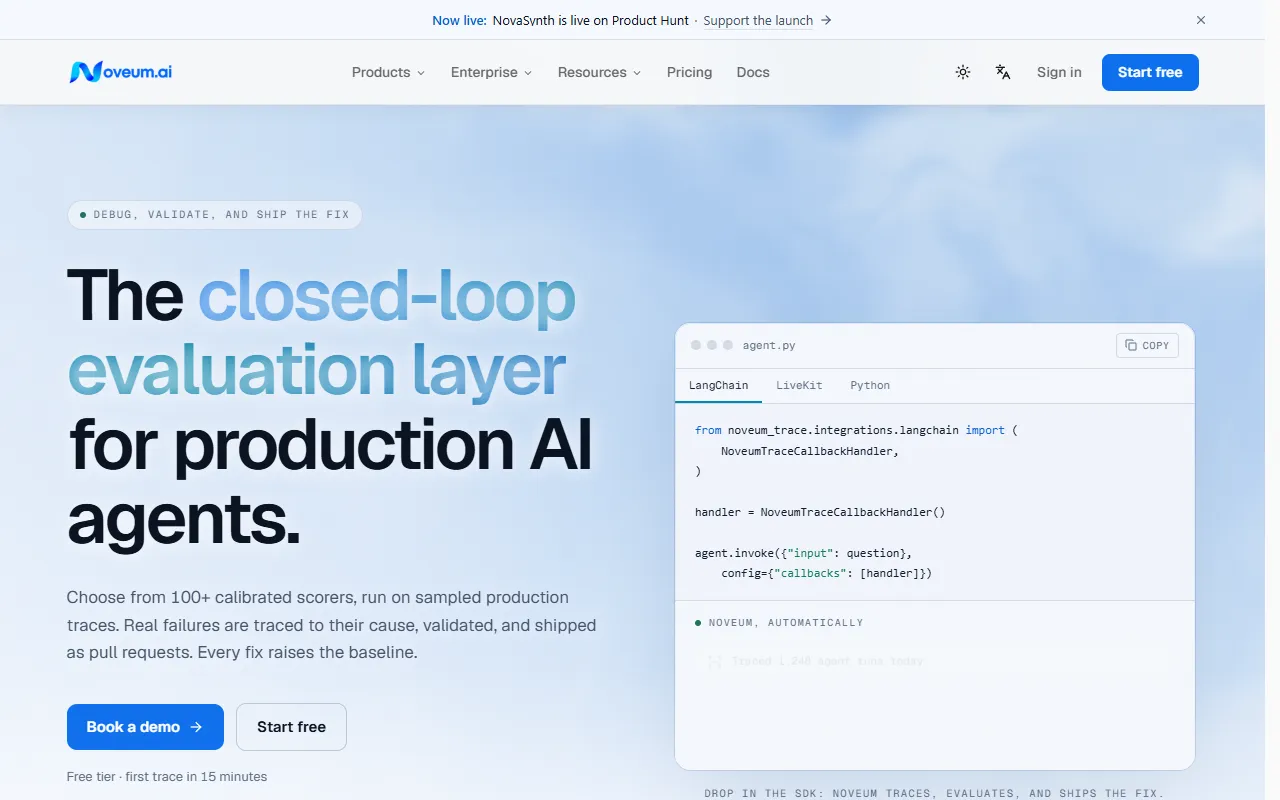Click Start free in the top navigation bar
1280x800 pixels.
[x=1150, y=72]
